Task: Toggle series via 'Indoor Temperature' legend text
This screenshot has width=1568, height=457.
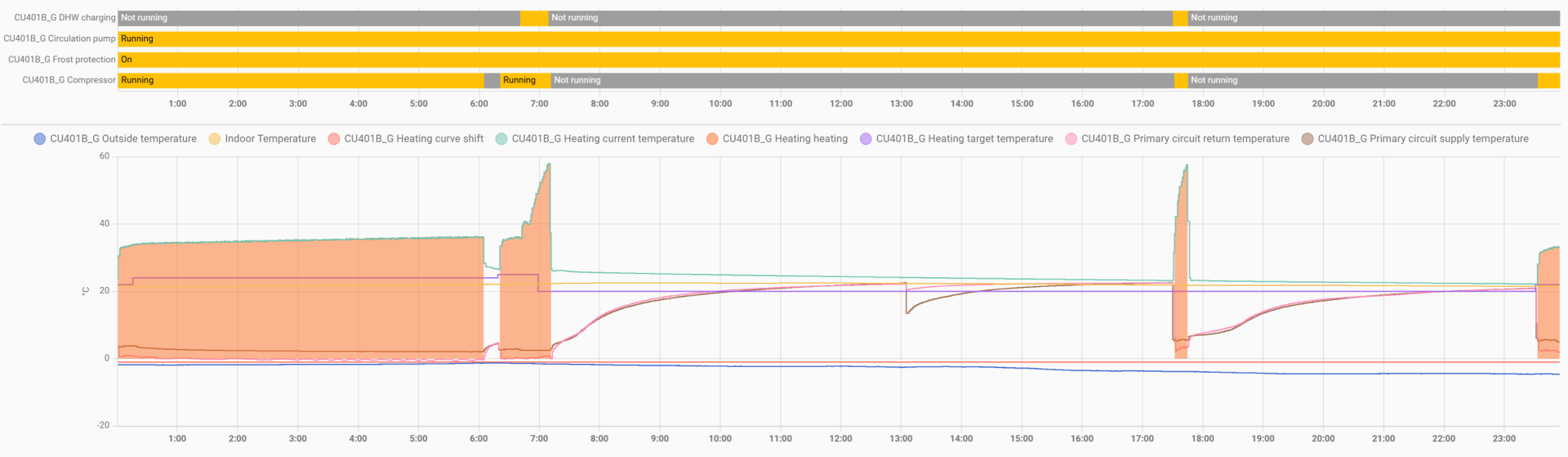Action: 270,139
